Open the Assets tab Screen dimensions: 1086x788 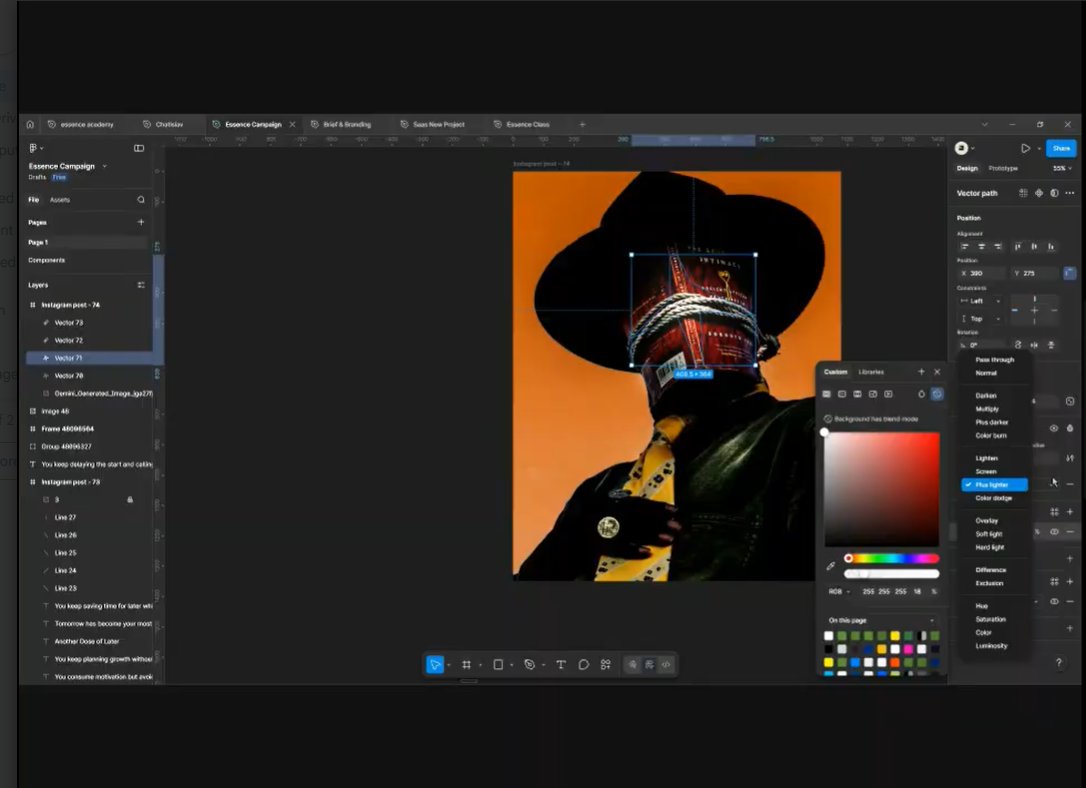60,199
